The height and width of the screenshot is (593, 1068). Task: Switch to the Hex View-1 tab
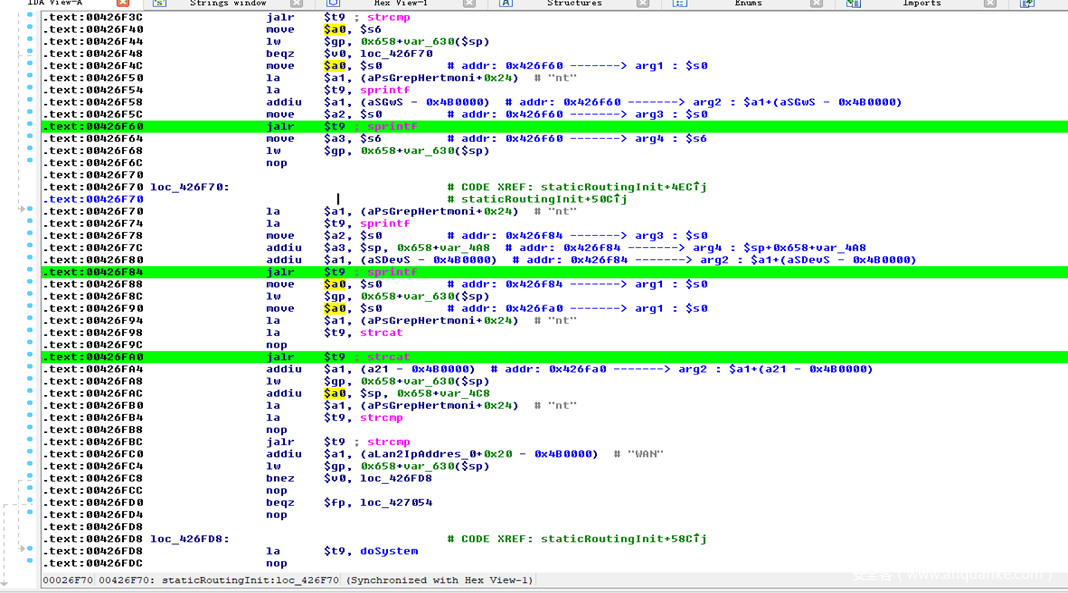(x=400, y=3)
